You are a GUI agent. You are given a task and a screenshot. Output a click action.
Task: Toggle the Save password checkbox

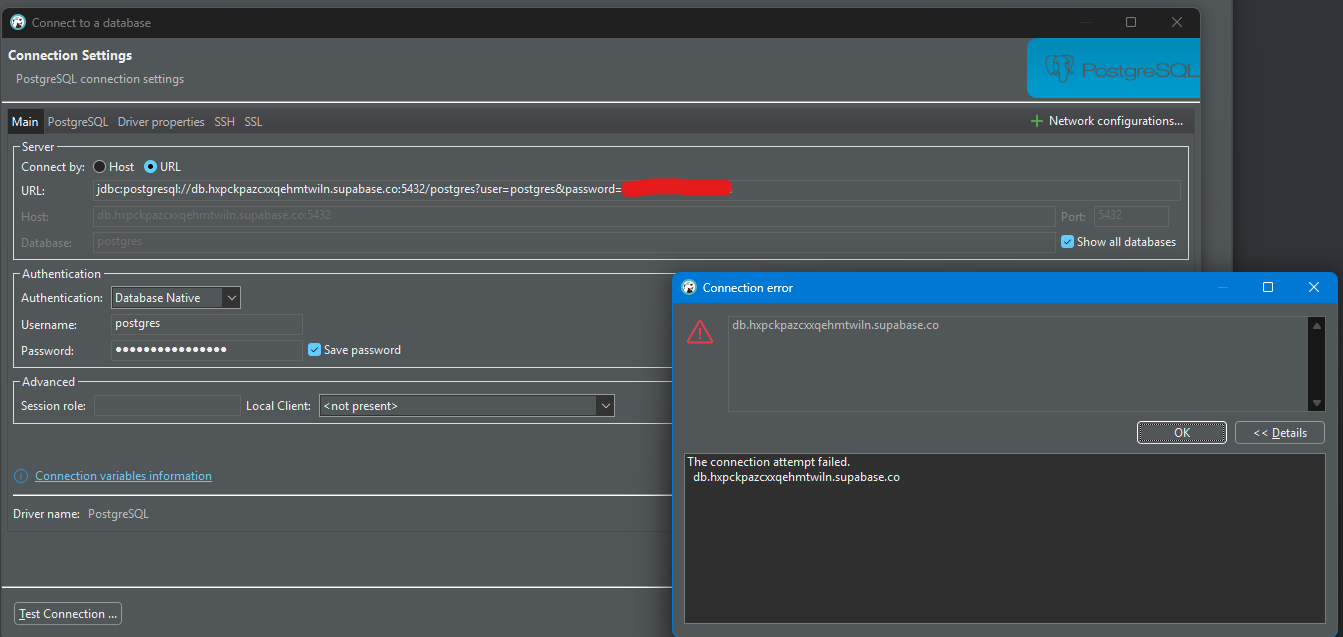314,350
